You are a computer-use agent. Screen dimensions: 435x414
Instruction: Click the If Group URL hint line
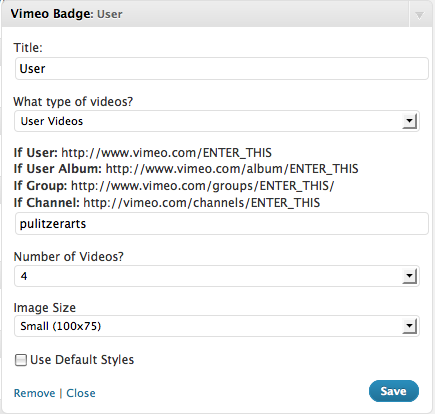pyautogui.click(x=174, y=186)
